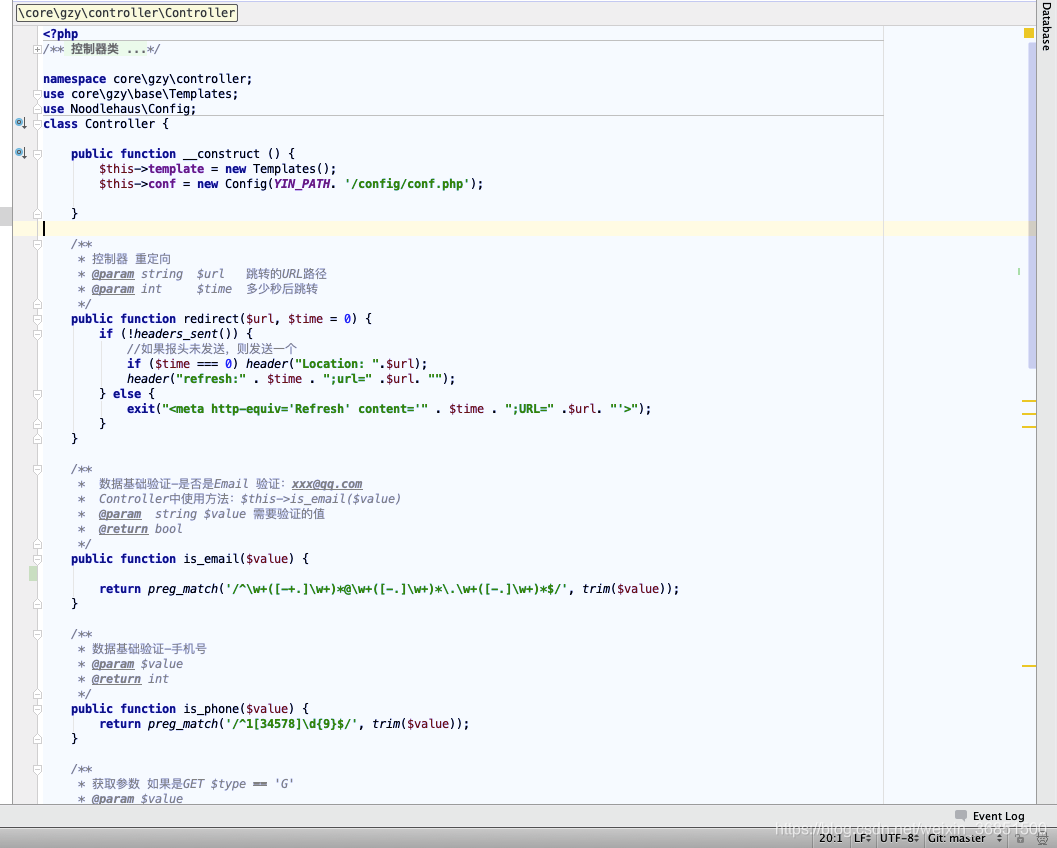The image size is (1057, 848).
Task: Click '$this->template' property assignment
Action: tap(151, 169)
